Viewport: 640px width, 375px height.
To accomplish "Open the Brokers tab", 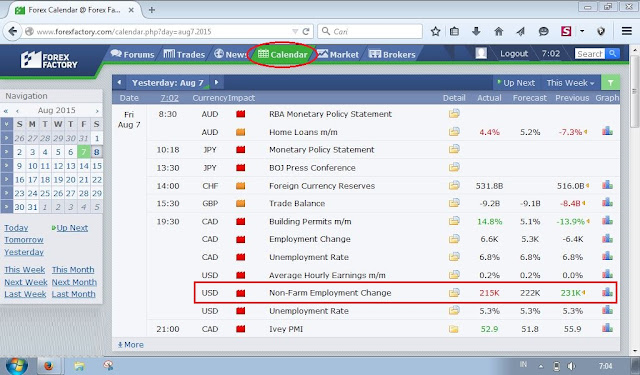I will [392, 54].
